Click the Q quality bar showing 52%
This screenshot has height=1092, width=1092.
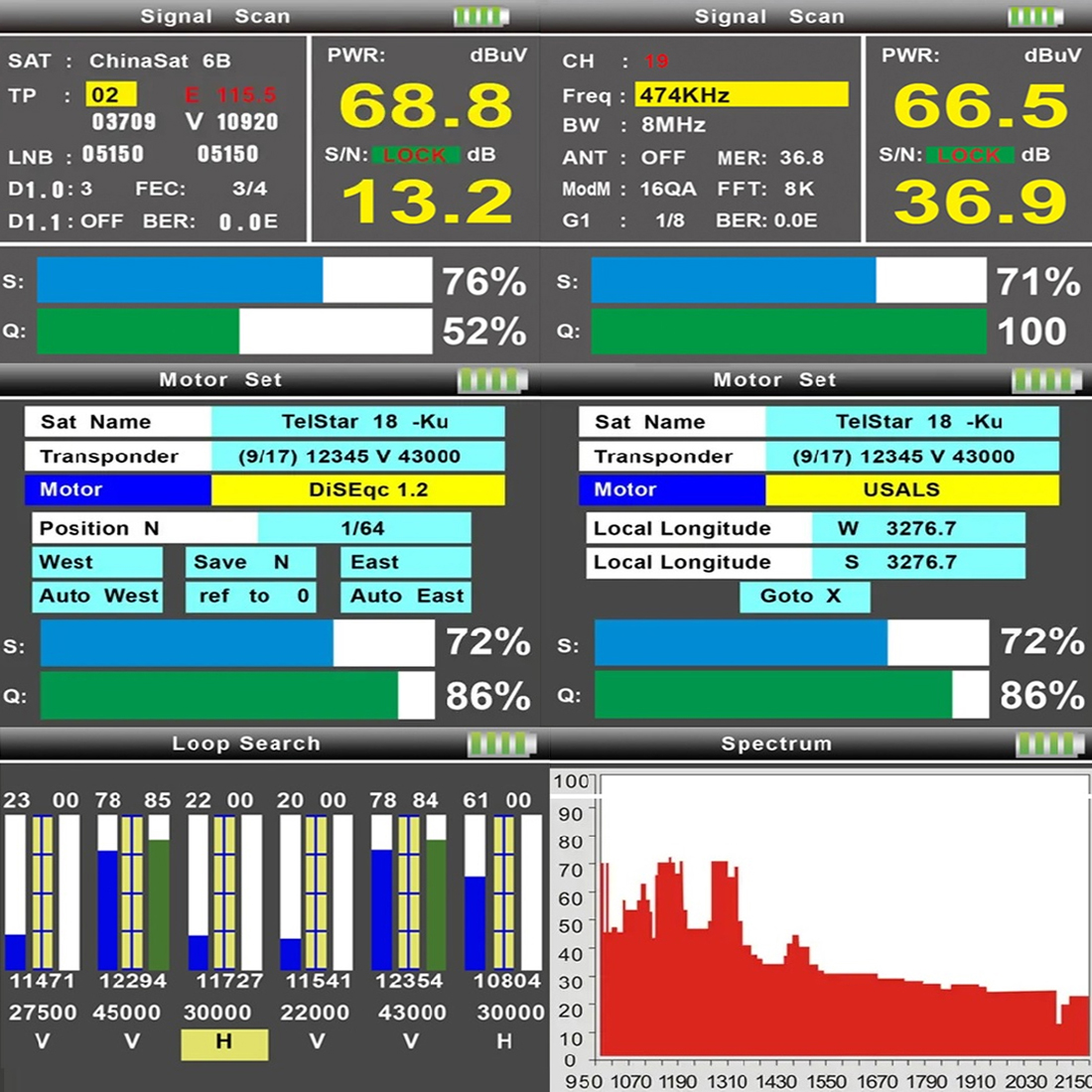click(x=233, y=331)
